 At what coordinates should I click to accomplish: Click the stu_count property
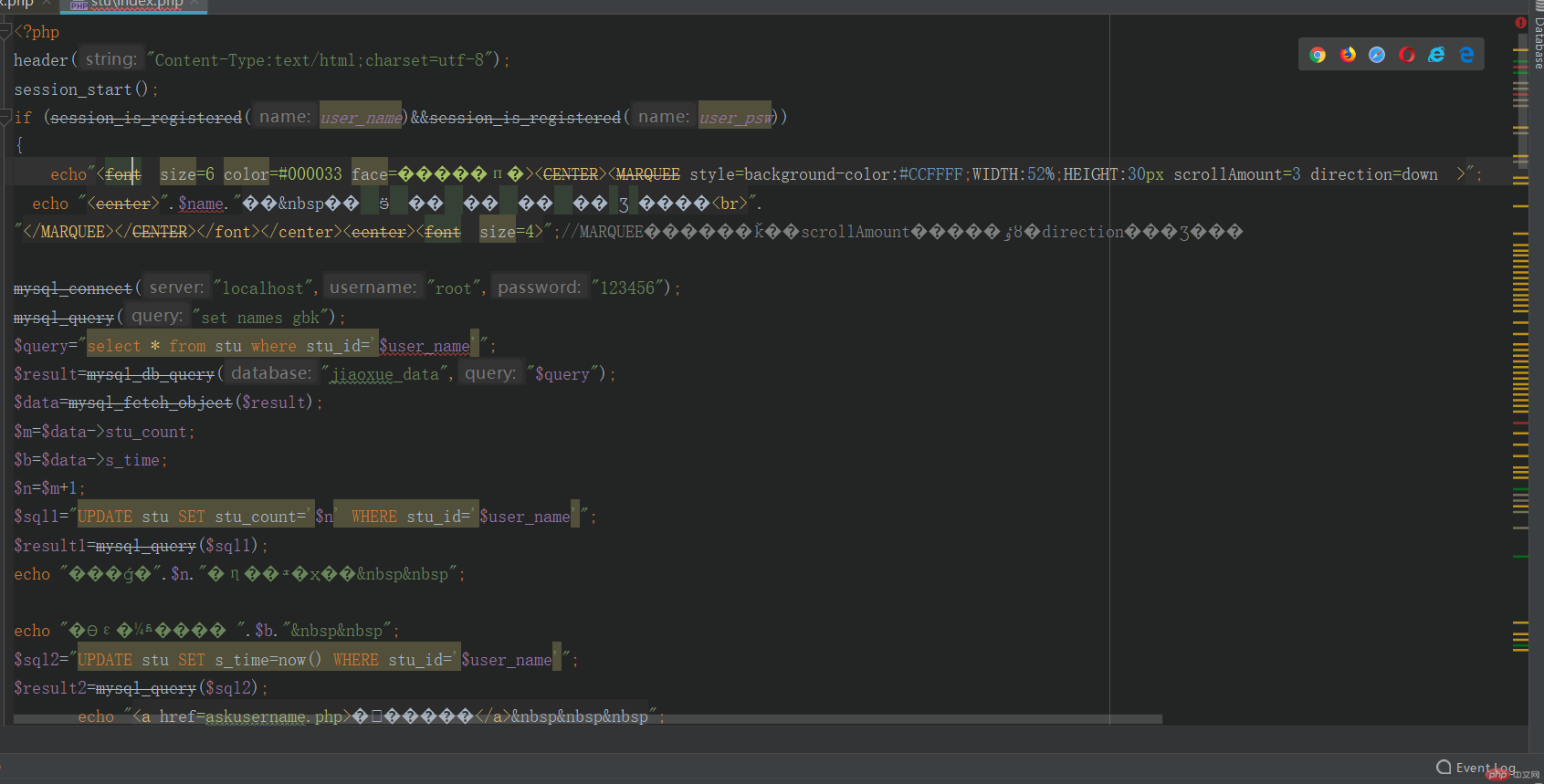pos(146,432)
